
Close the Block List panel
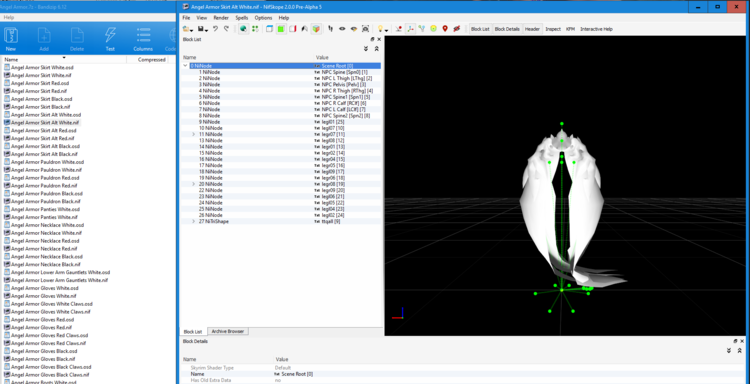point(379,39)
